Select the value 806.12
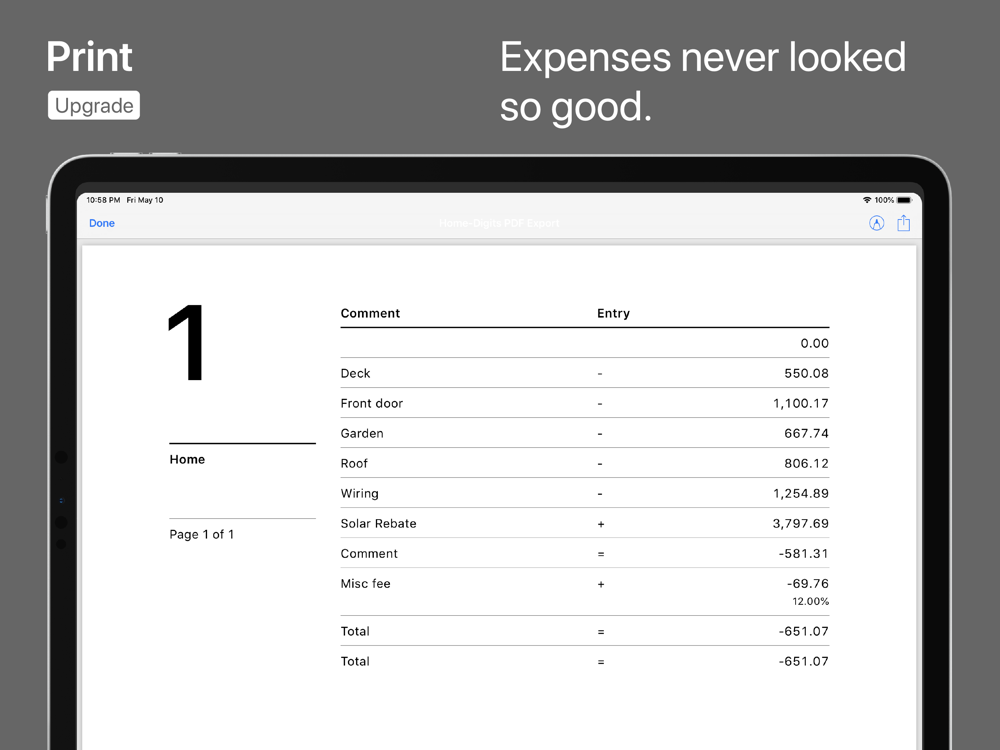 tap(806, 463)
